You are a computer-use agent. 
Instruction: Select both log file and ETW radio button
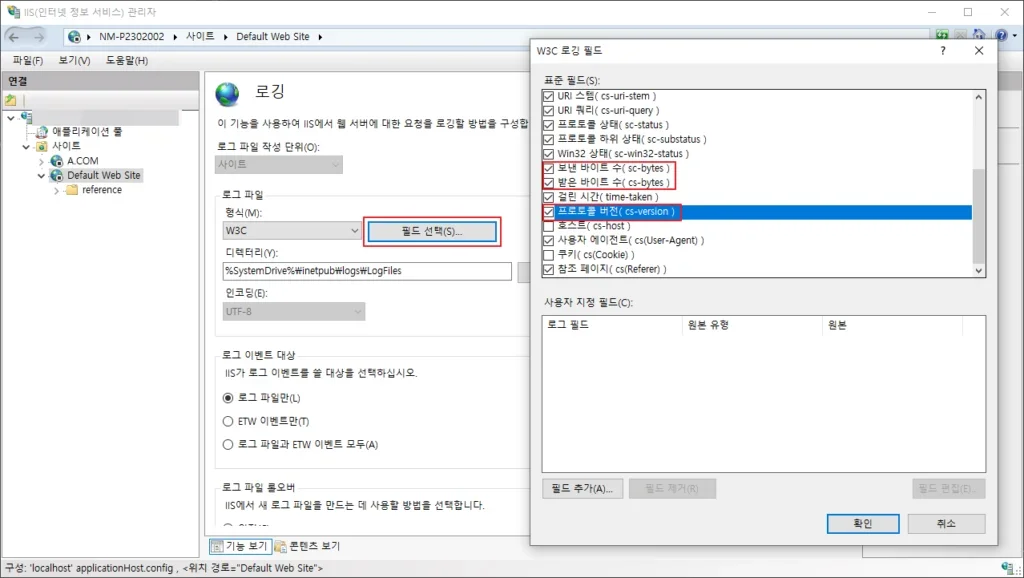[228, 445]
